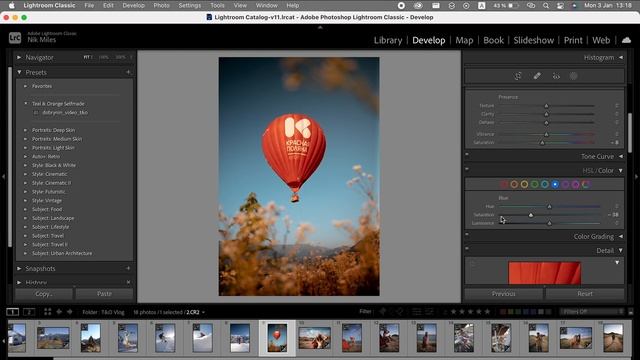Screen dimensions: 640x360
Task: Open the Masking tool
Action: tap(573, 76)
